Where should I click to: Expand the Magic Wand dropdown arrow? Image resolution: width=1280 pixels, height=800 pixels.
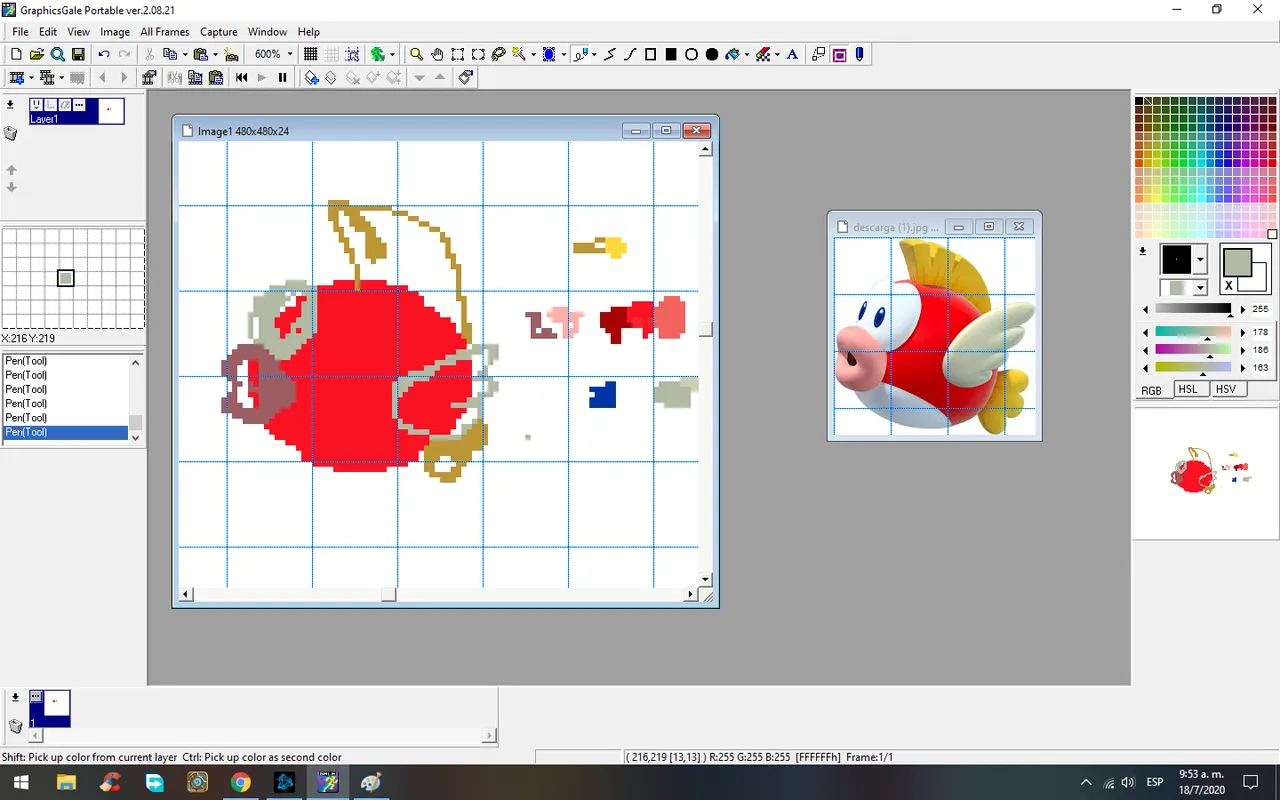(534, 54)
